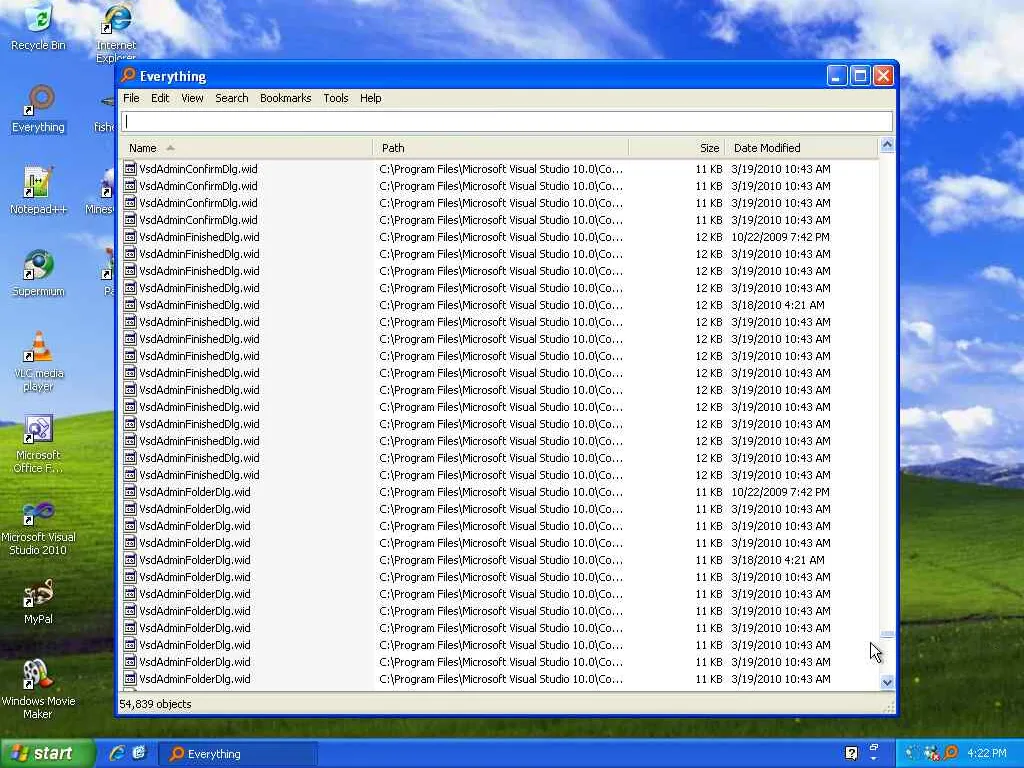This screenshot has width=1024, height=768.
Task: Launch Supermium from the desktop
Action: 39,273
